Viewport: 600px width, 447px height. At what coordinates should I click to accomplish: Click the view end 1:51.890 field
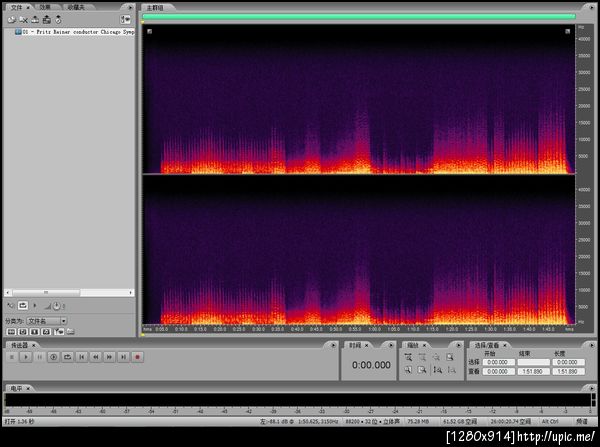tap(533, 371)
